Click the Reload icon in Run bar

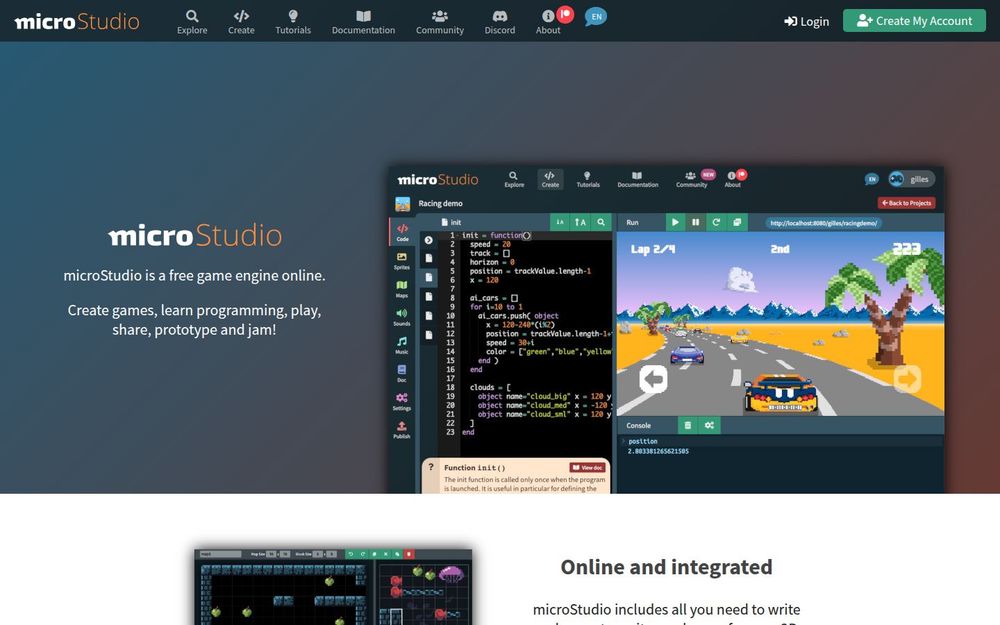coord(716,222)
